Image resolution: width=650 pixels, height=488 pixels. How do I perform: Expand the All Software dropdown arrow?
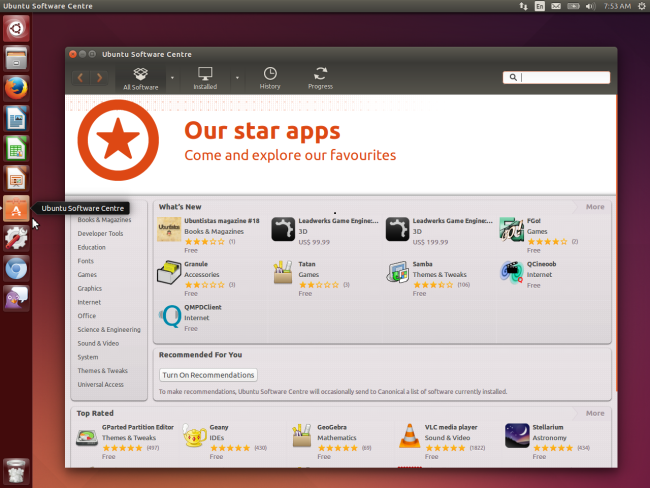click(172, 77)
